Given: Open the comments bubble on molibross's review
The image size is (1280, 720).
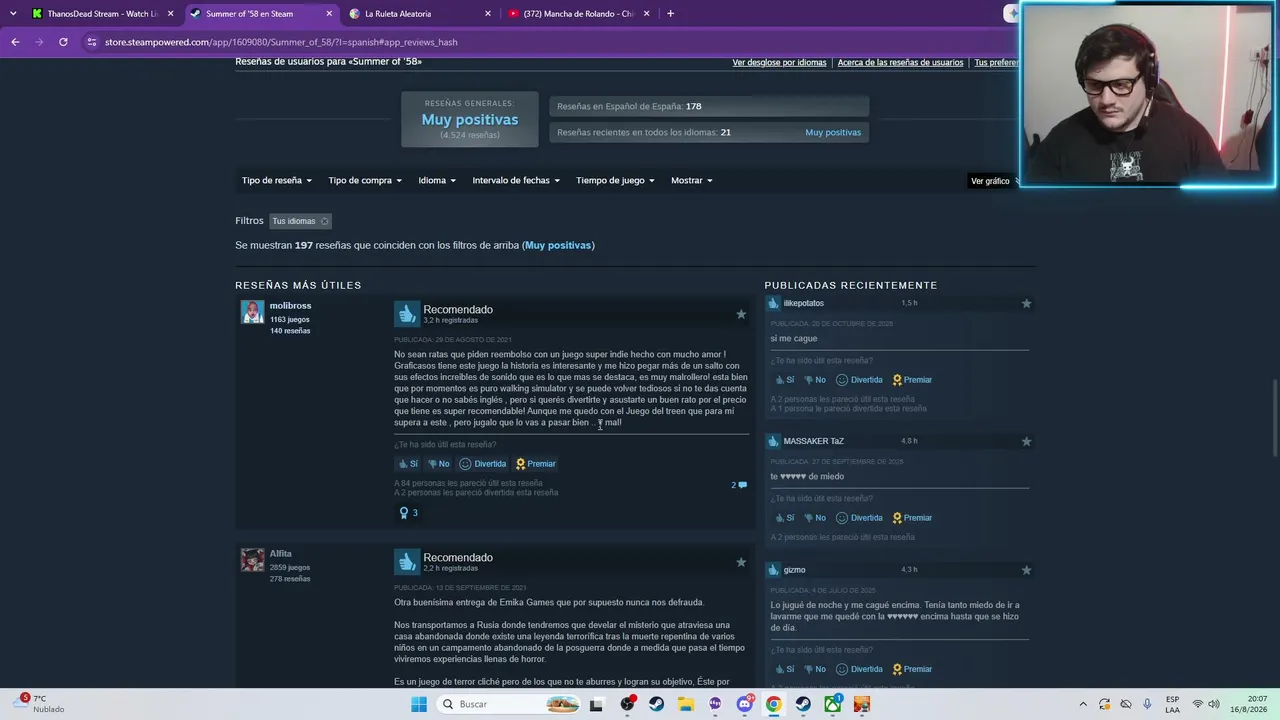Looking at the screenshot, I should 739,485.
